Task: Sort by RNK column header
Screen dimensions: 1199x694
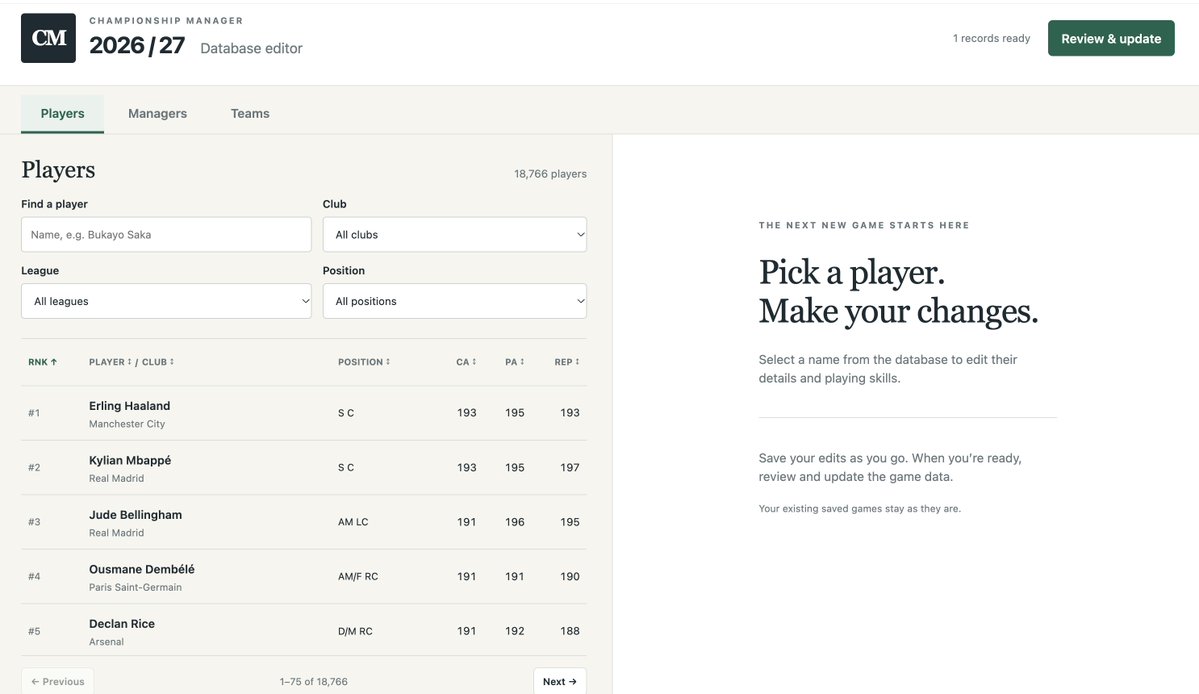Action: (43, 362)
